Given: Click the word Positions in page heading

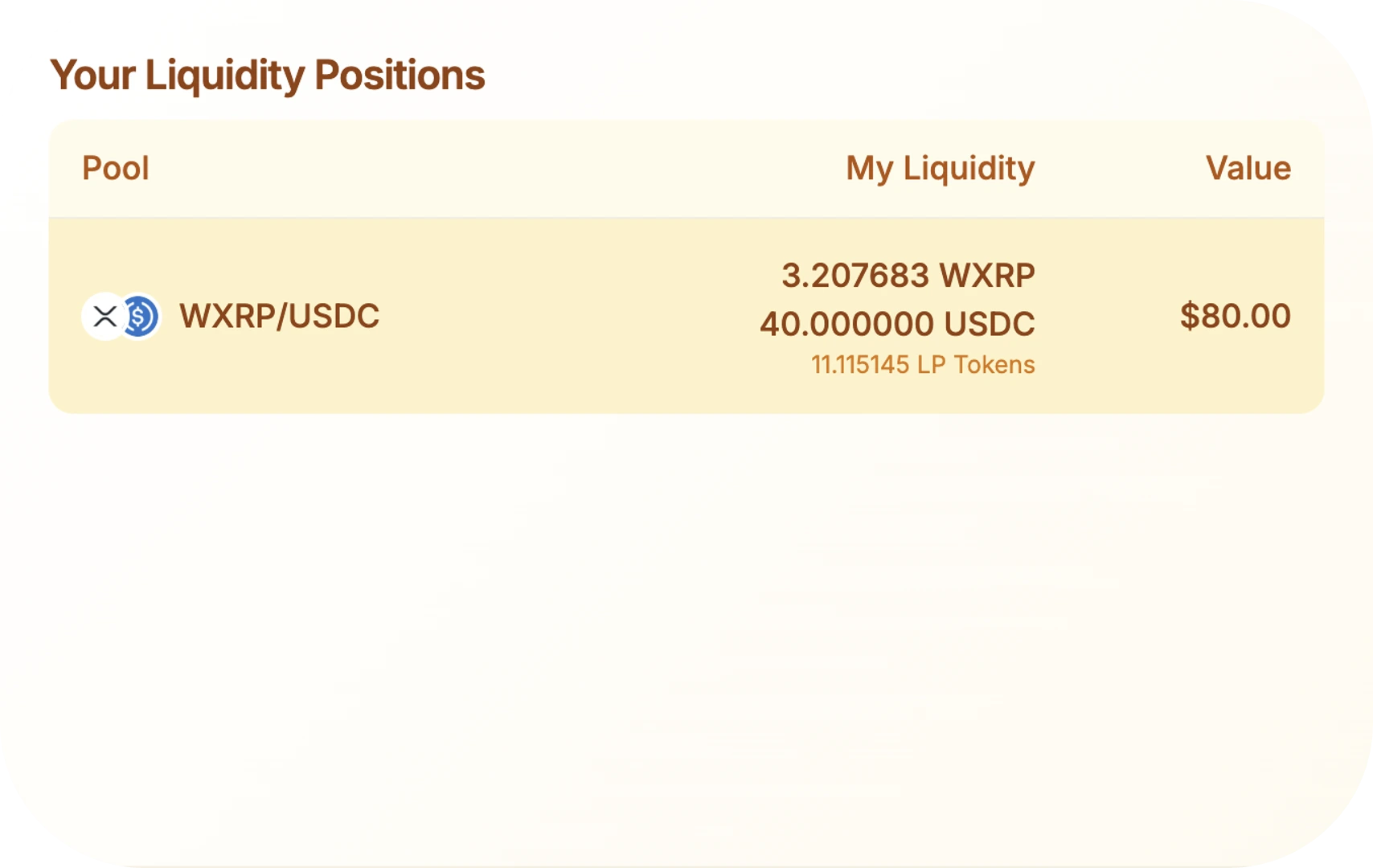Looking at the screenshot, I should (x=400, y=76).
